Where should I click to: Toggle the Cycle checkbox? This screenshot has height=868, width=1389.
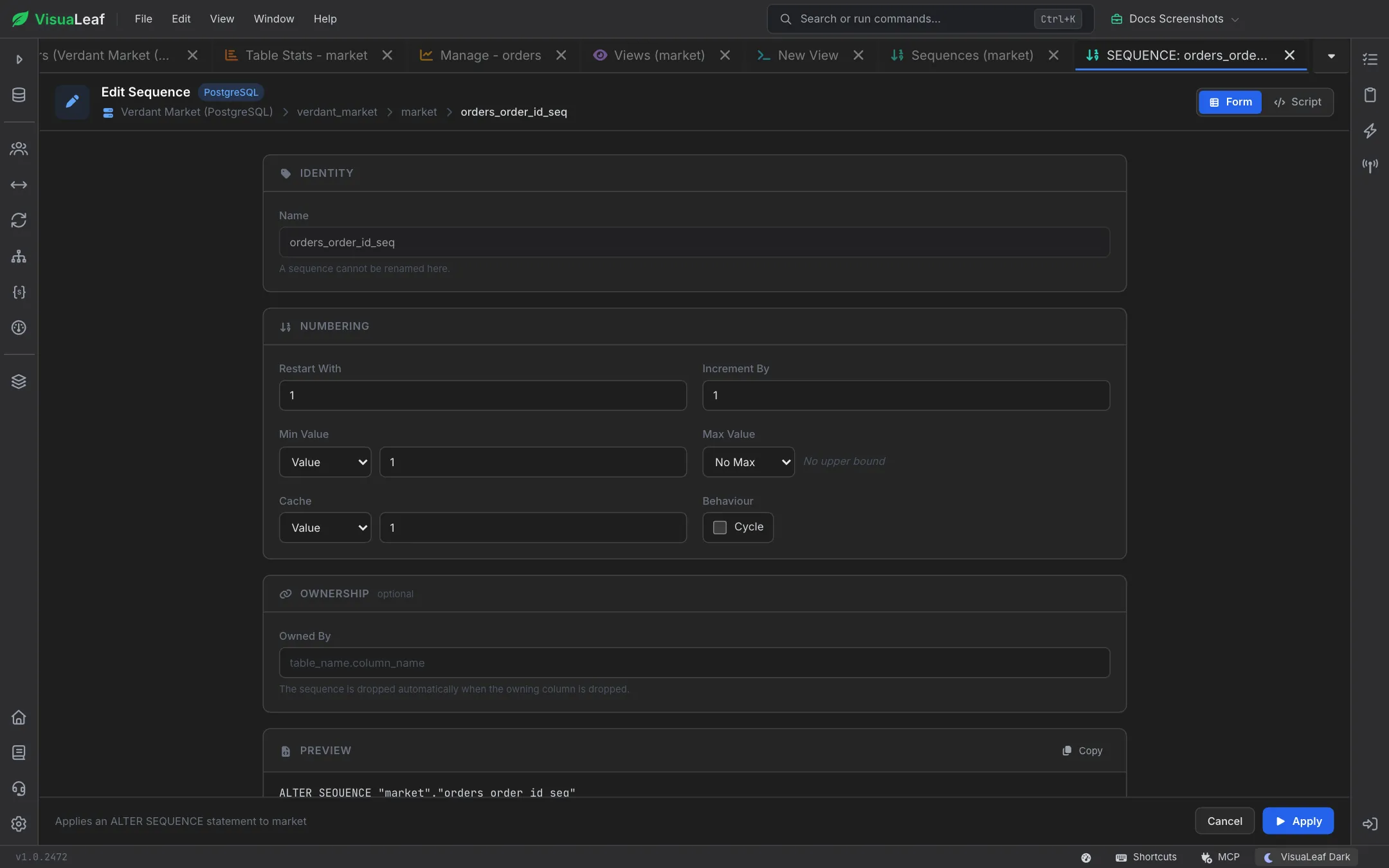point(720,527)
